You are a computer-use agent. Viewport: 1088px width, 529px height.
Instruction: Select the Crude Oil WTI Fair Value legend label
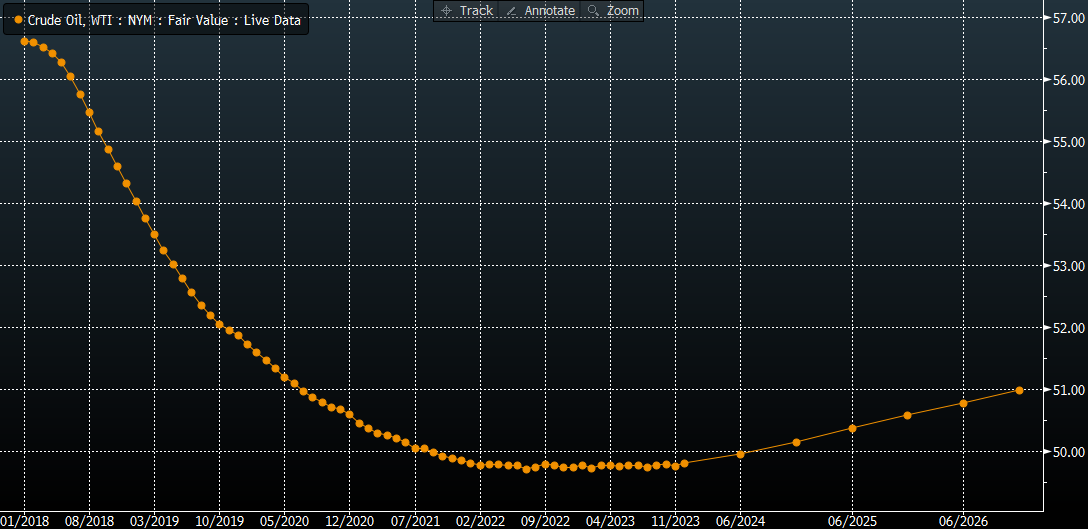click(x=164, y=19)
